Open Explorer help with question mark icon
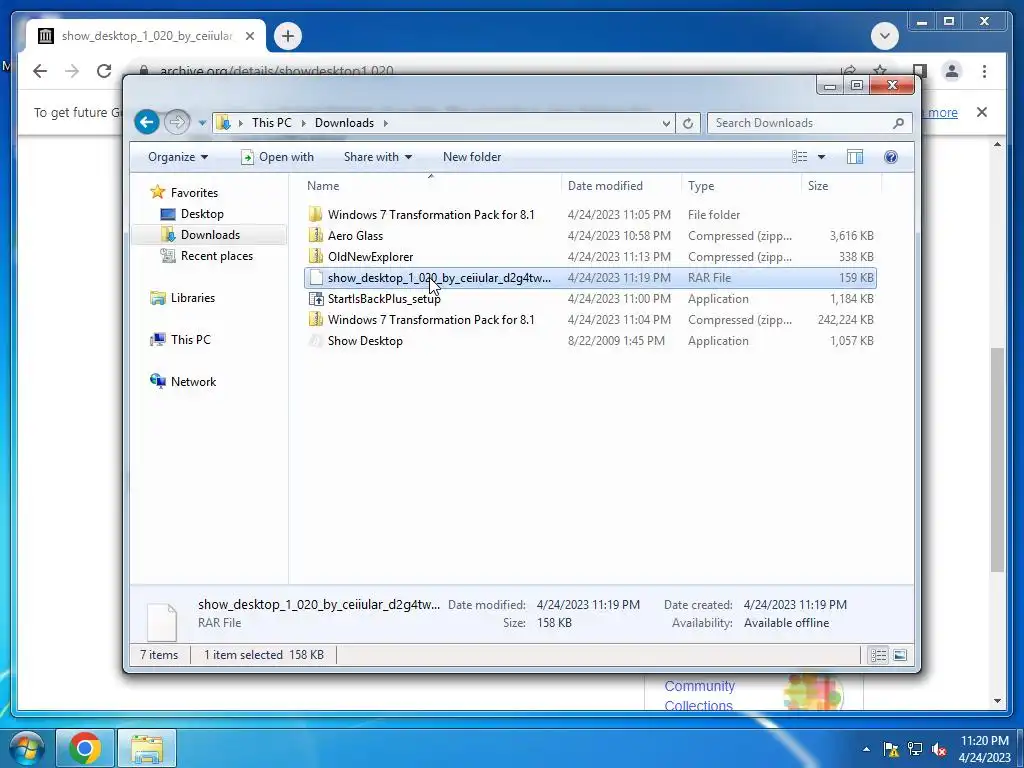Viewport: 1024px width, 768px height. [891, 157]
